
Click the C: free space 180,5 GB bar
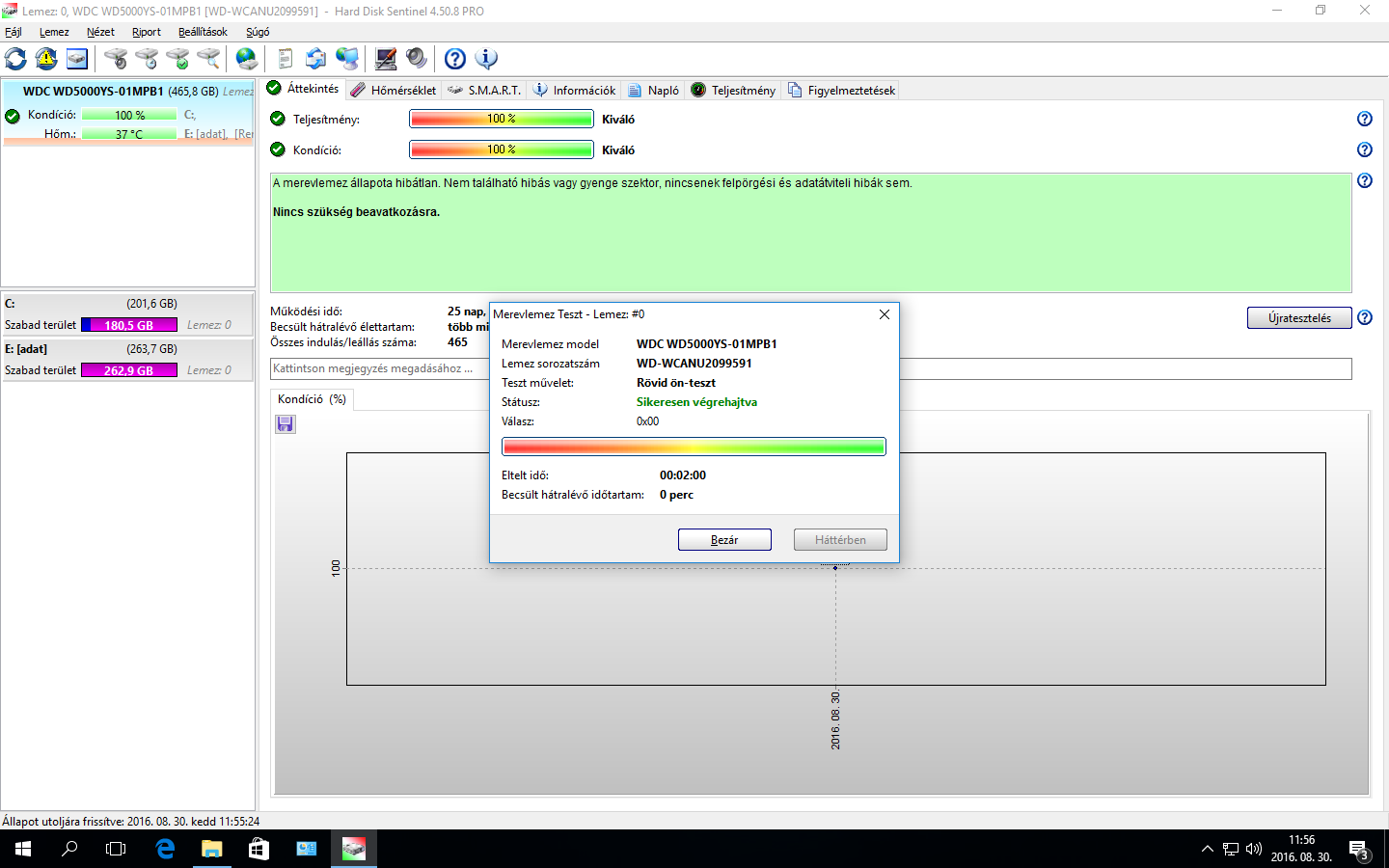[129, 325]
